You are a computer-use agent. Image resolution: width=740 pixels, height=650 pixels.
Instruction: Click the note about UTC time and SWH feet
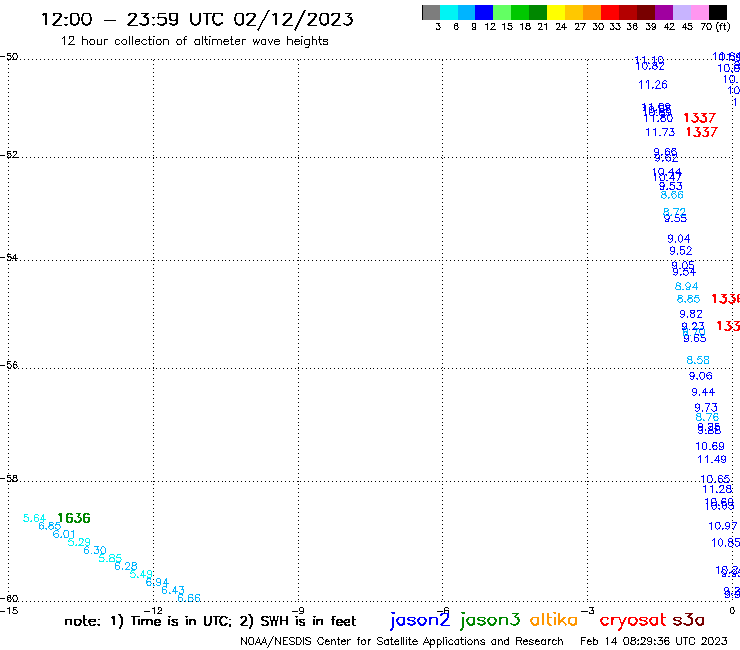(210, 621)
